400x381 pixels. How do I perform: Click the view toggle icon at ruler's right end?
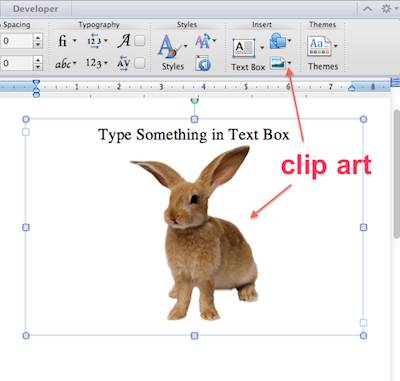point(395,81)
